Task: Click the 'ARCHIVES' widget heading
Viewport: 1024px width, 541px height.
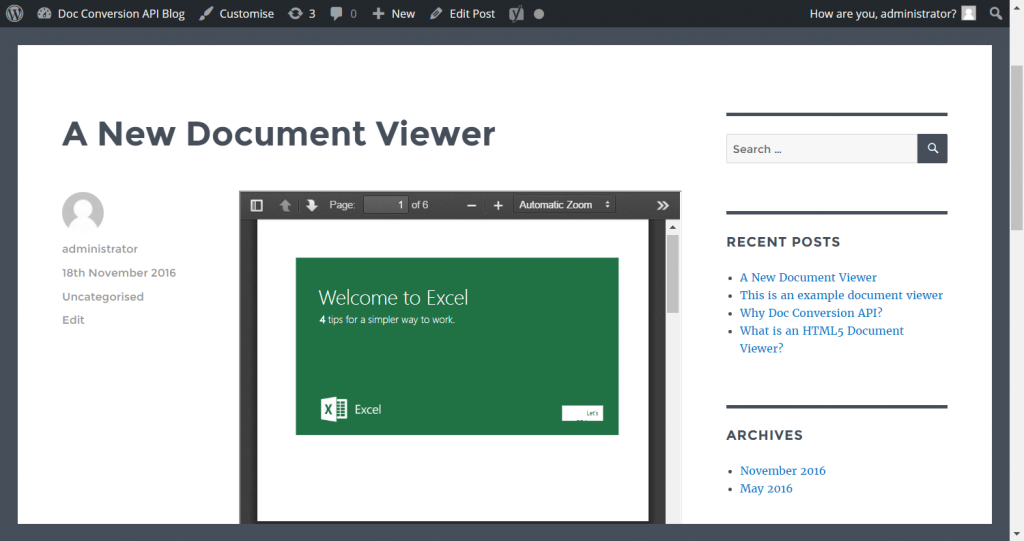Action: [x=764, y=435]
